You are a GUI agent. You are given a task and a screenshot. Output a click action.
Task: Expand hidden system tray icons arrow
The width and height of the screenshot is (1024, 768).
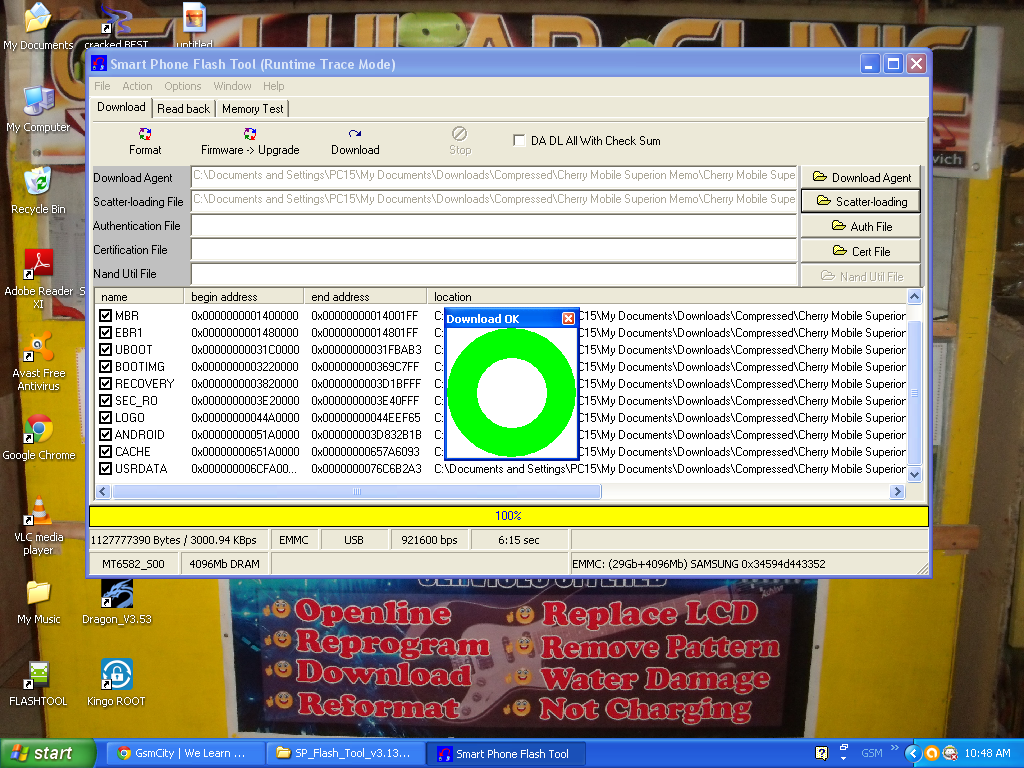(x=913, y=753)
